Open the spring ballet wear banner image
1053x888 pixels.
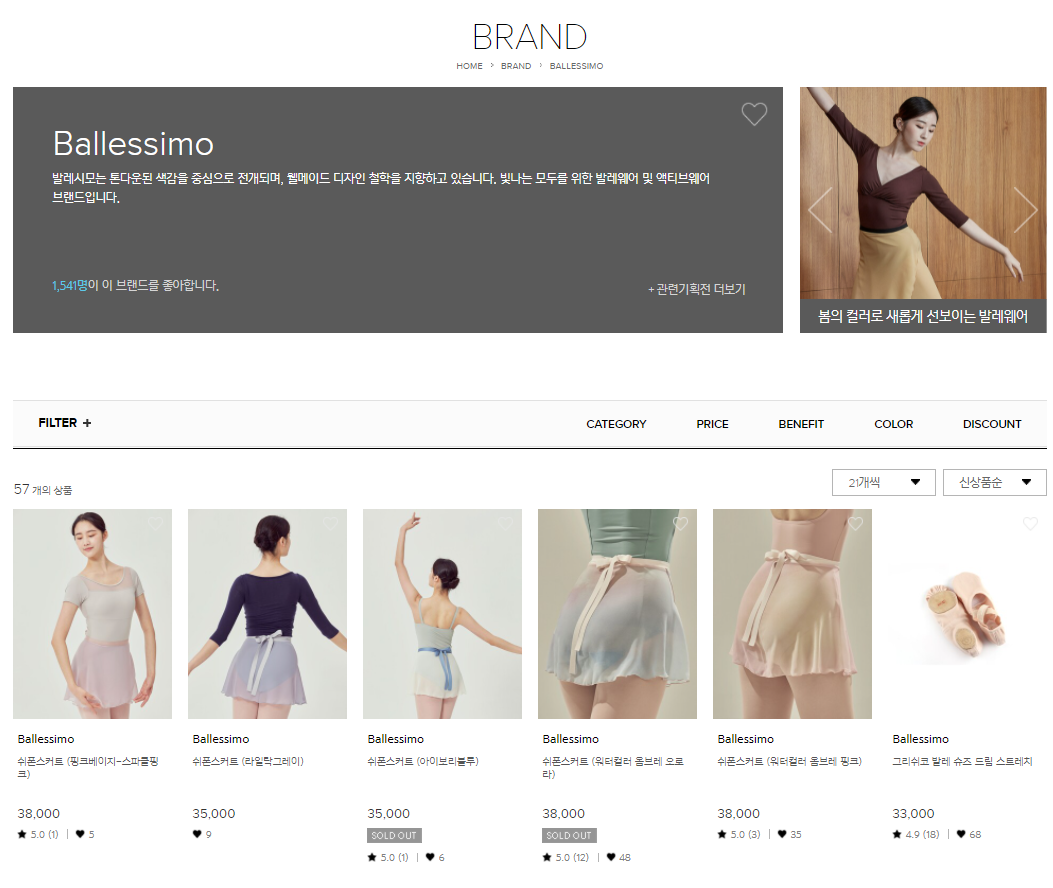pyautogui.click(x=923, y=193)
